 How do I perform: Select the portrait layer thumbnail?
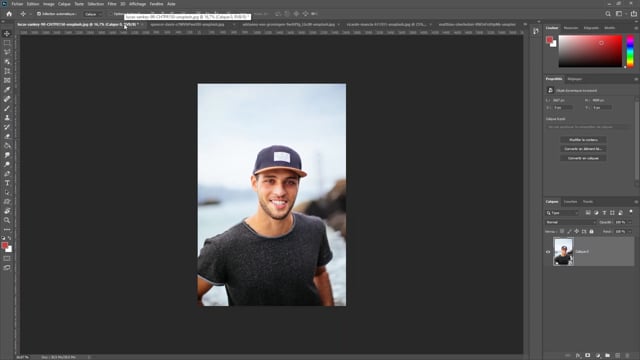(x=563, y=252)
